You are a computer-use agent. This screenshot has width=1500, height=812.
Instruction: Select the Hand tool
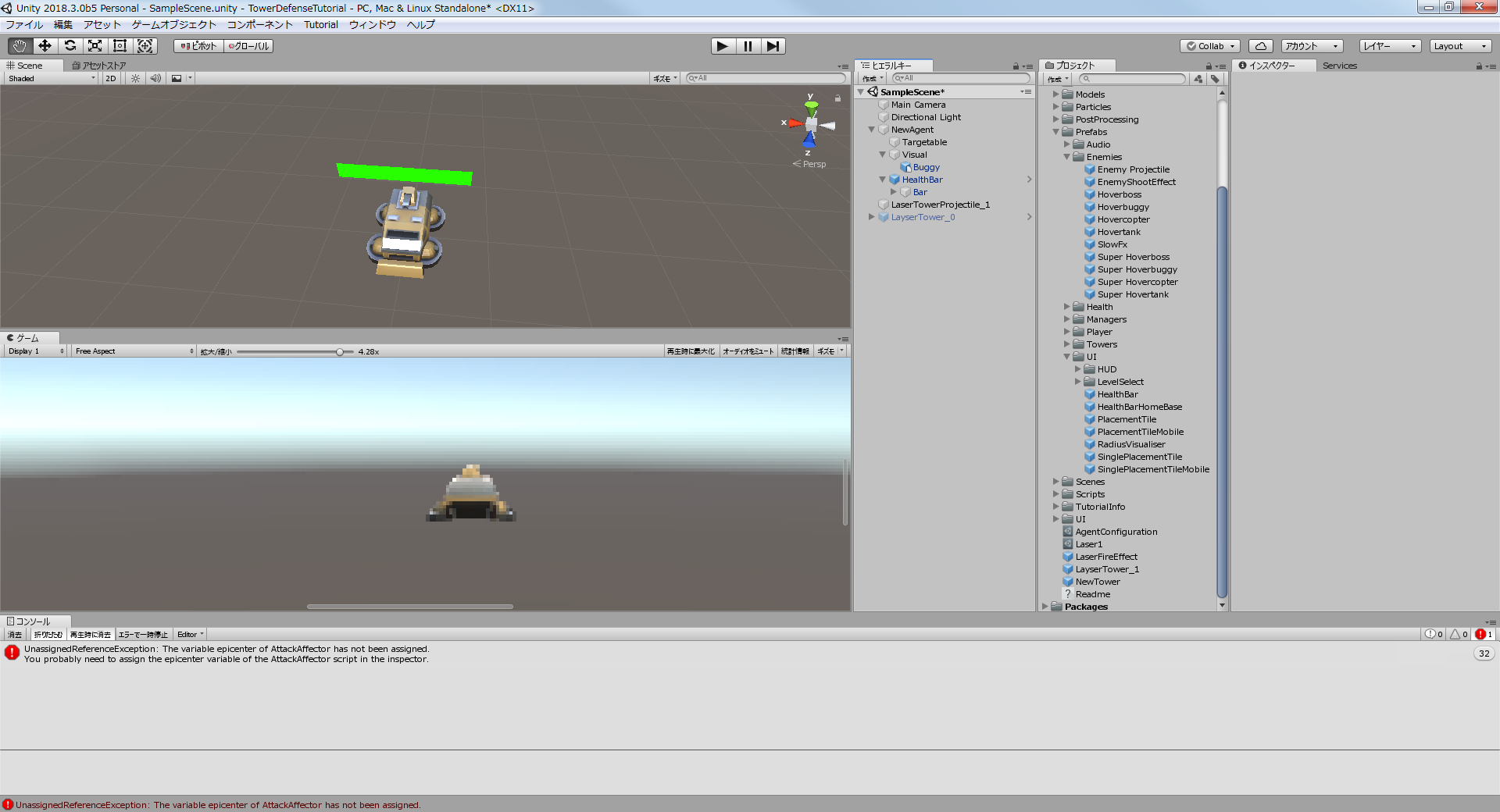point(20,46)
